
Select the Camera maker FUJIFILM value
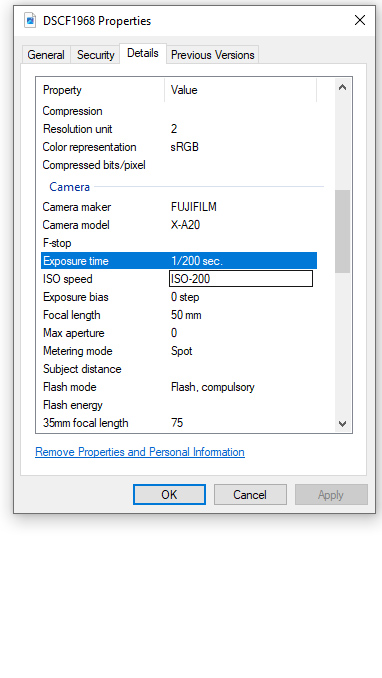(194, 207)
